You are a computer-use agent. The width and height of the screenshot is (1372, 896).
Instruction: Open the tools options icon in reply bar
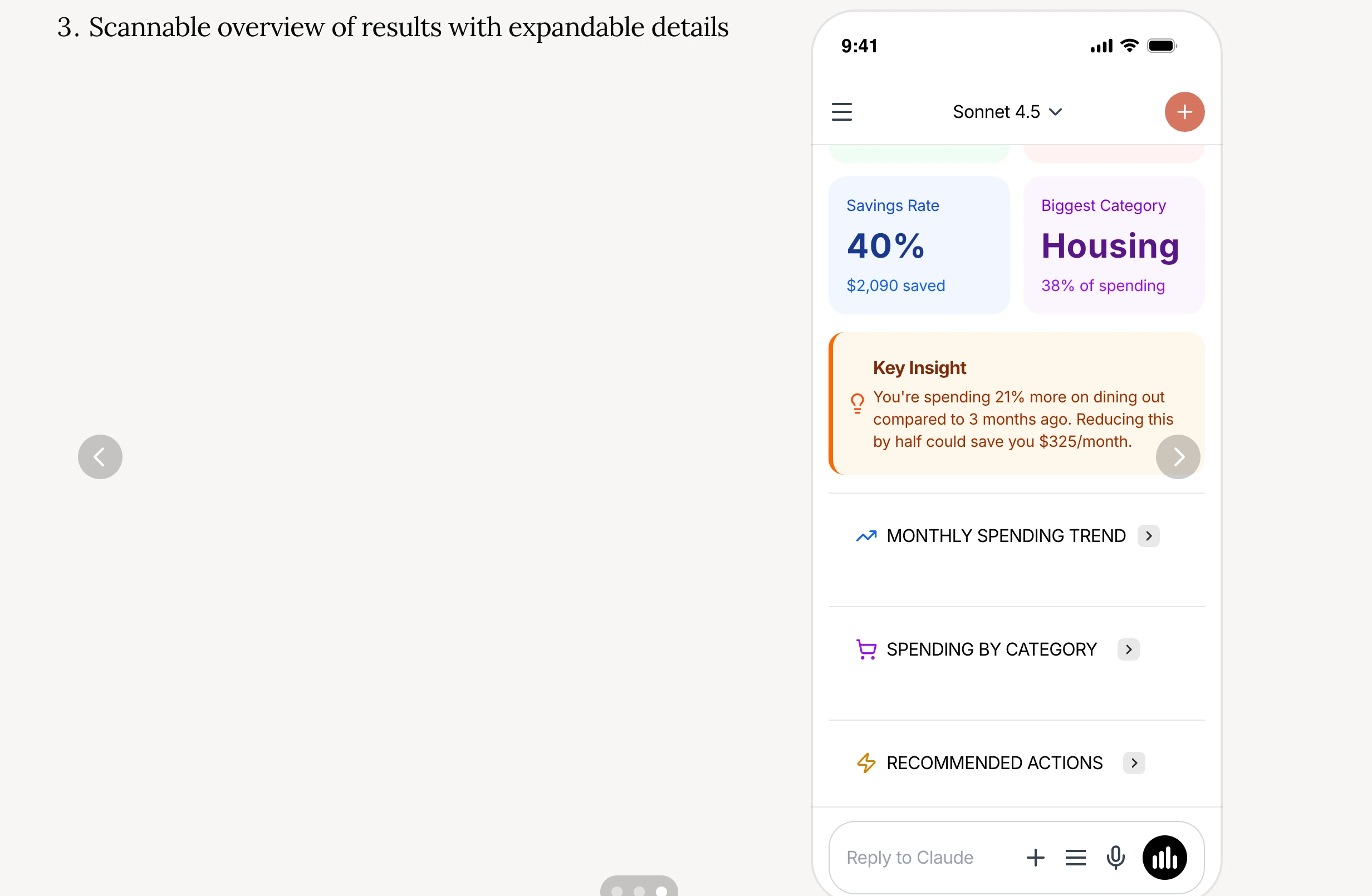point(1075,858)
